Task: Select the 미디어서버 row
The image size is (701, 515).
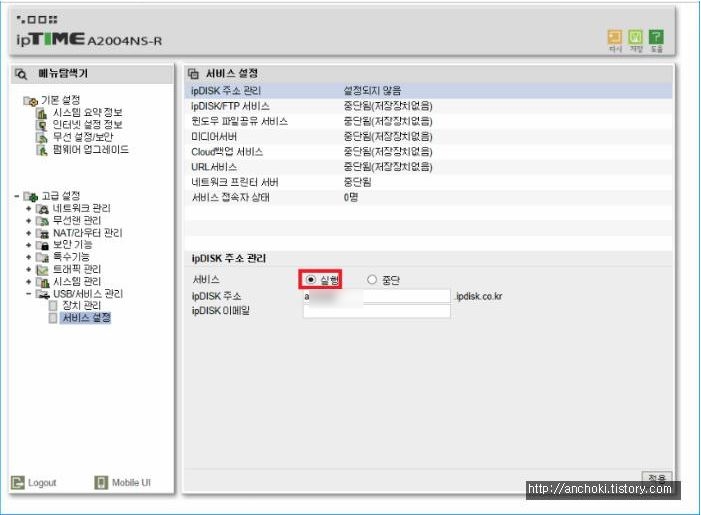Action: click(x=428, y=136)
